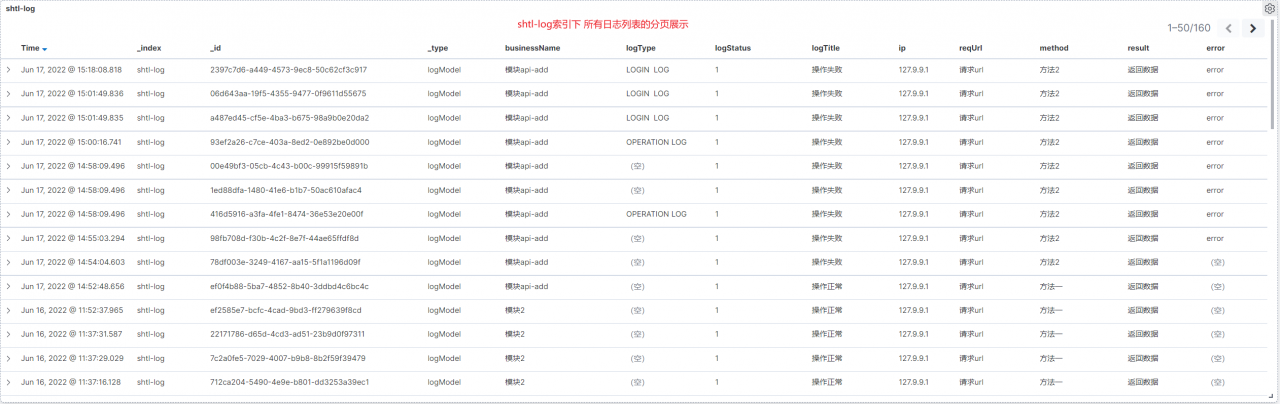Expand the row with id 712ca204-5490-4e9e-b801-dd3253a39ec1
The image size is (1280, 404).
point(9,382)
